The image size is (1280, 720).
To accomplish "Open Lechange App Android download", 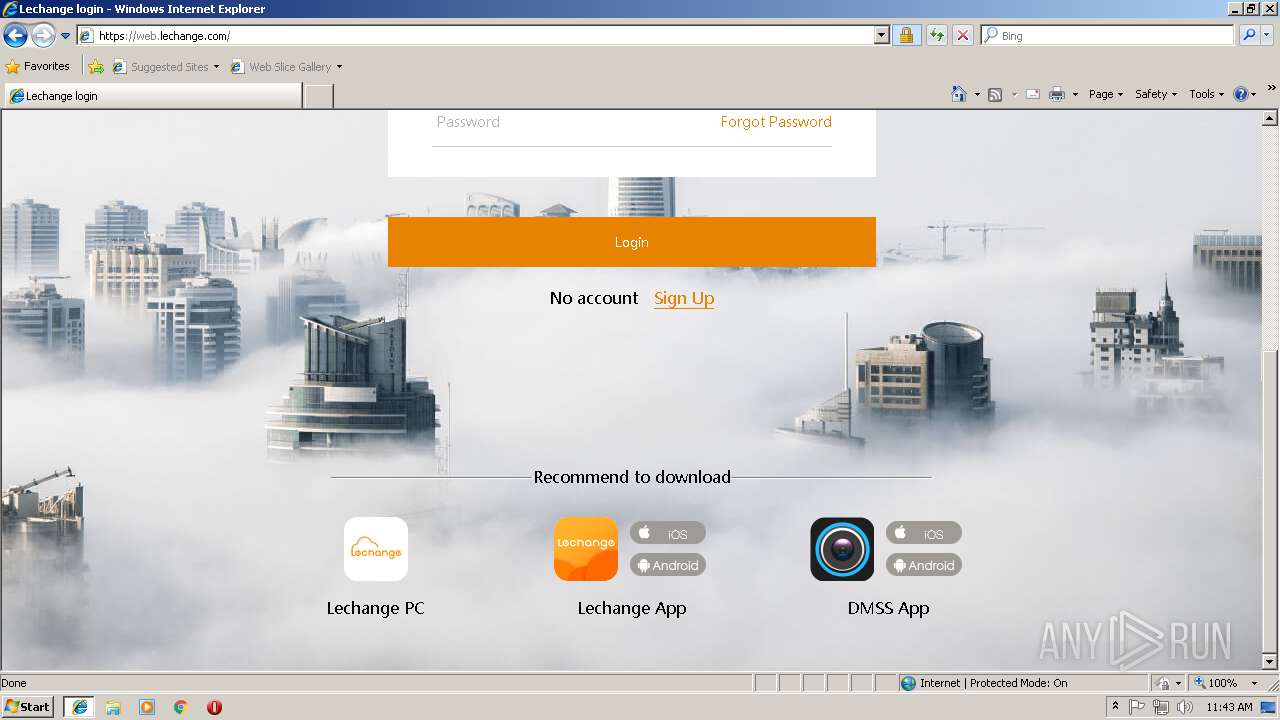I will [668, 565].
